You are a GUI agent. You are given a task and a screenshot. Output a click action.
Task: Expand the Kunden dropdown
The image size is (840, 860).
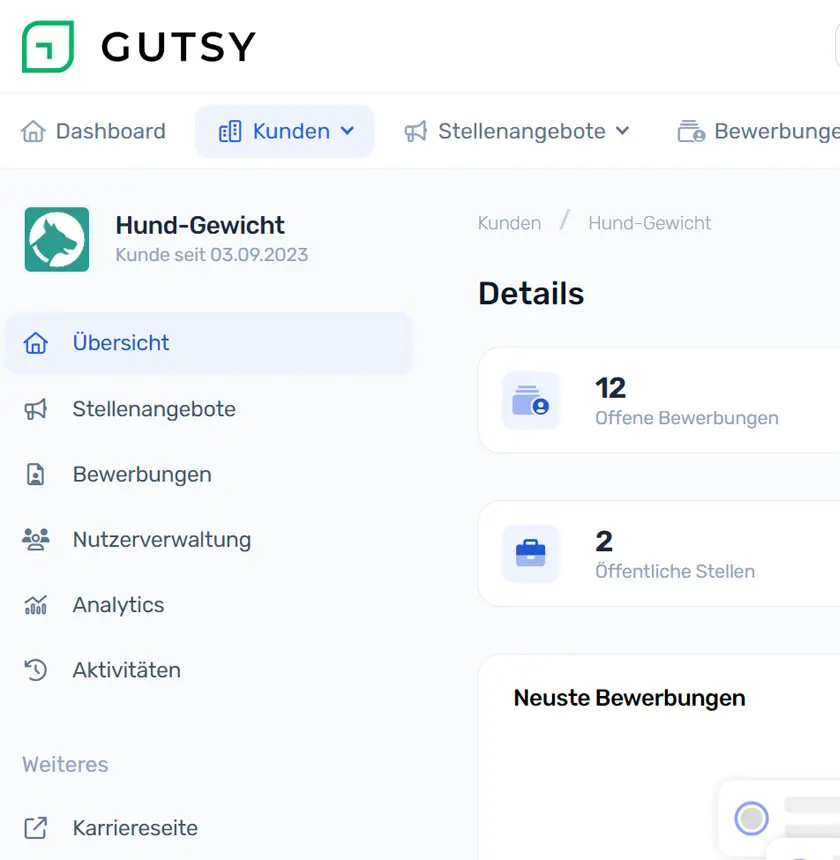285,130
